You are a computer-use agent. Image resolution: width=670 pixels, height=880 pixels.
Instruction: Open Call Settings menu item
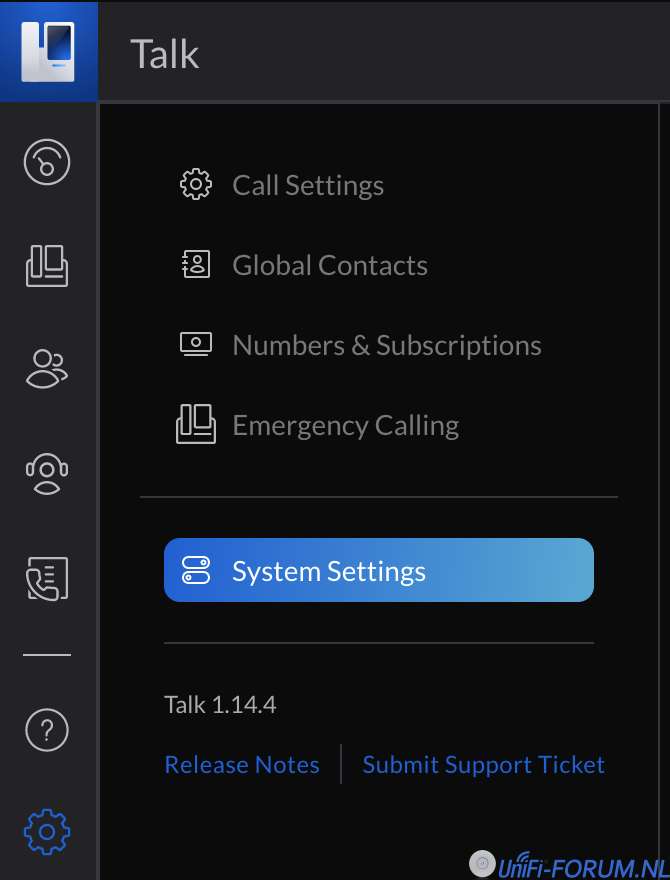point(308,185)
